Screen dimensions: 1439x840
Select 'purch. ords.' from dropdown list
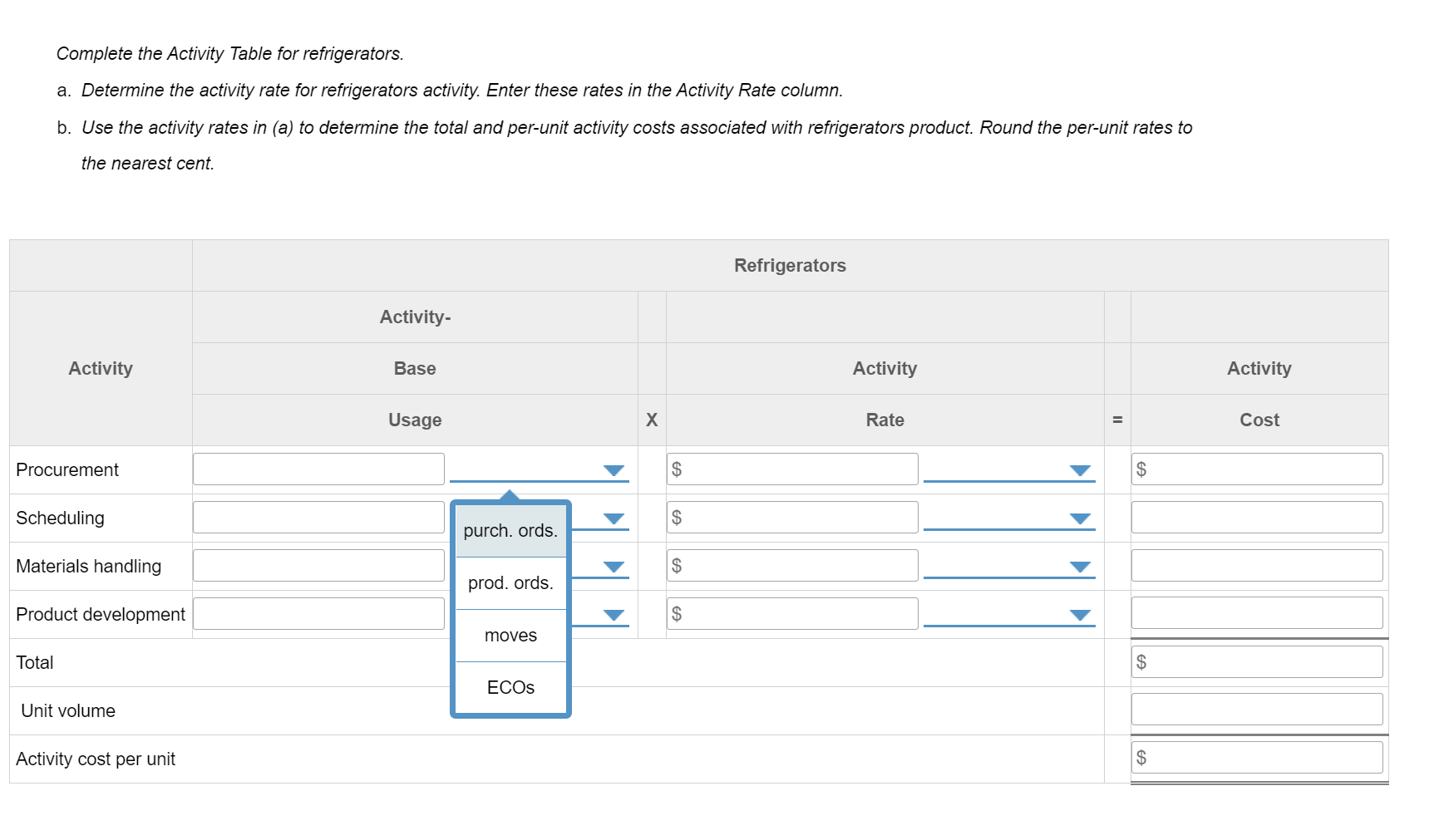click(510, 531)
